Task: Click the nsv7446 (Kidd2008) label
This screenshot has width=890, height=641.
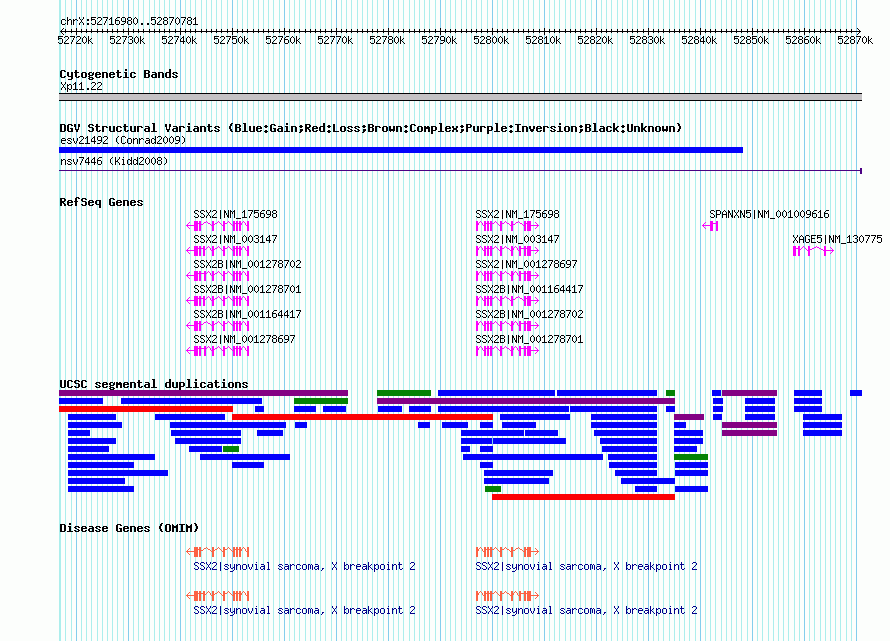Action: tap(114, 161)
